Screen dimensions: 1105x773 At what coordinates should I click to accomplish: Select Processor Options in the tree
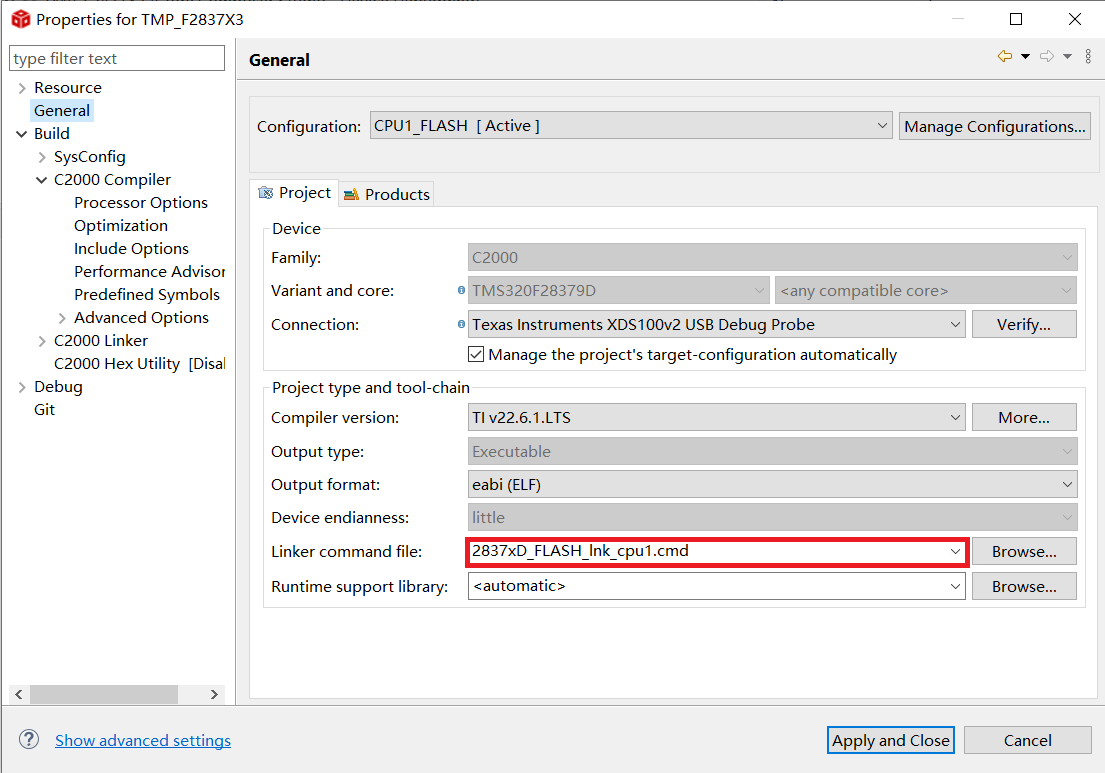141,203
